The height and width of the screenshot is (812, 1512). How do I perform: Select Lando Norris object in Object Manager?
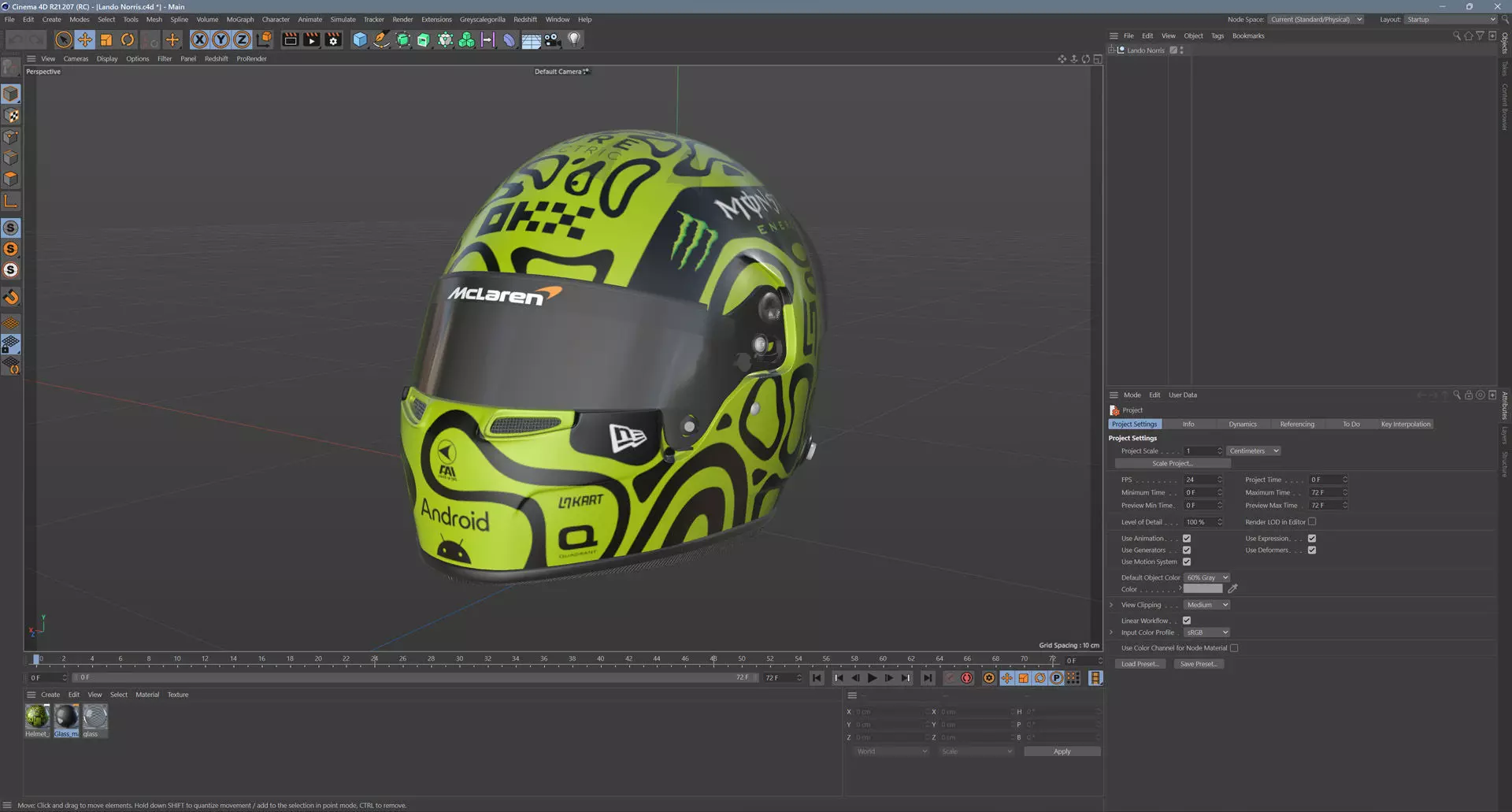click(x=1145, y=50)
